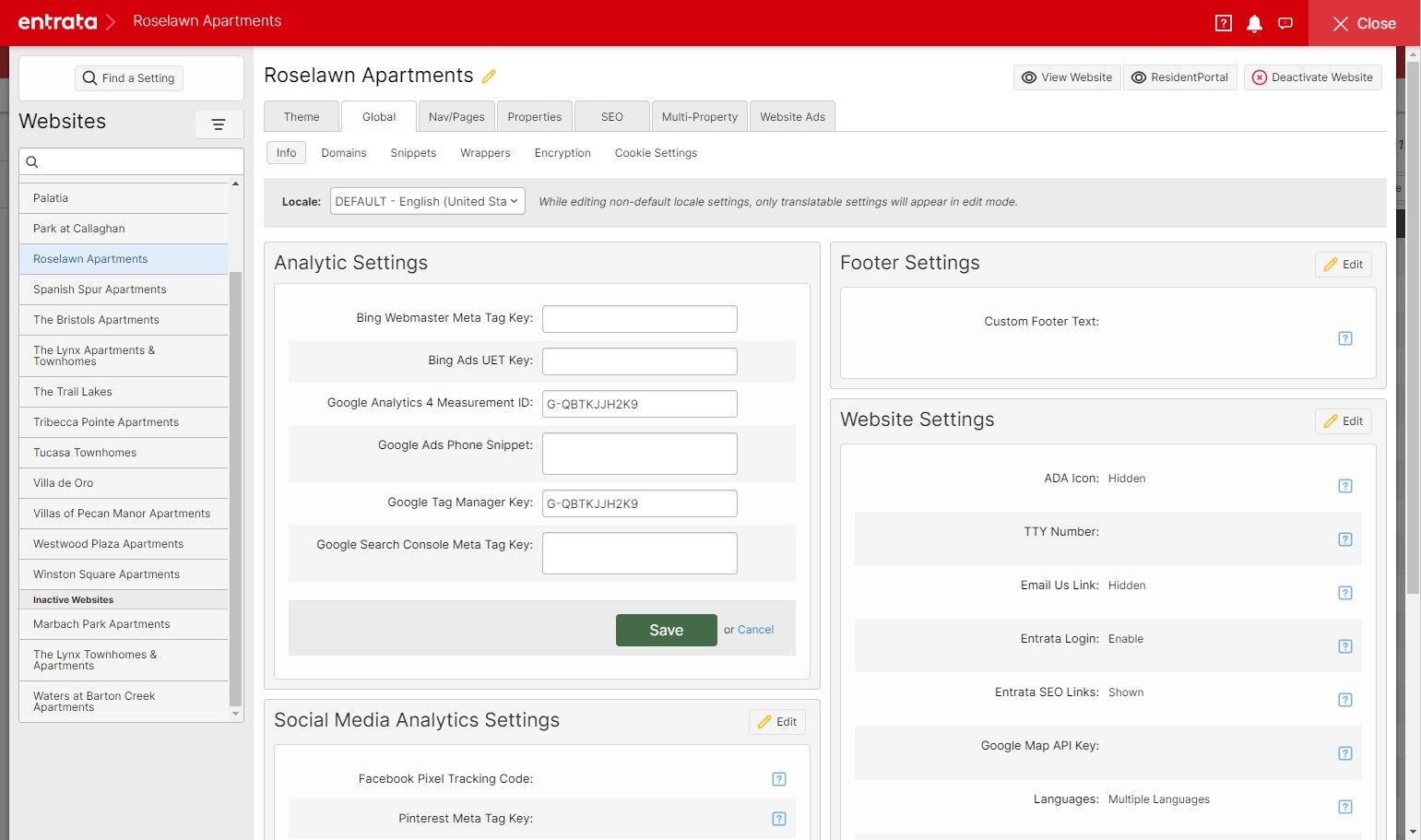This screenshot has width=1421, height=840.
Task: Open the Encryption sub-tab
Action: (x=562, y=153)
